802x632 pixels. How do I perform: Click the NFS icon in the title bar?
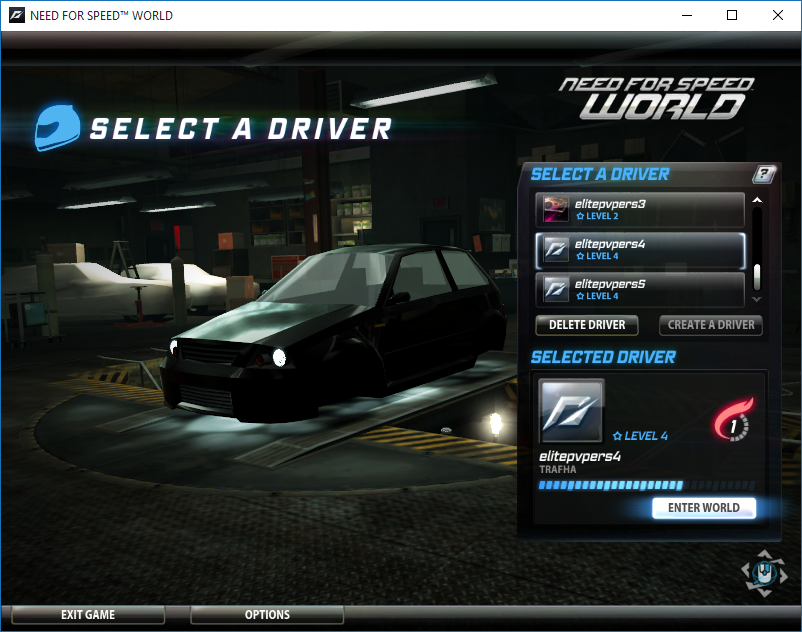(16, 15)
